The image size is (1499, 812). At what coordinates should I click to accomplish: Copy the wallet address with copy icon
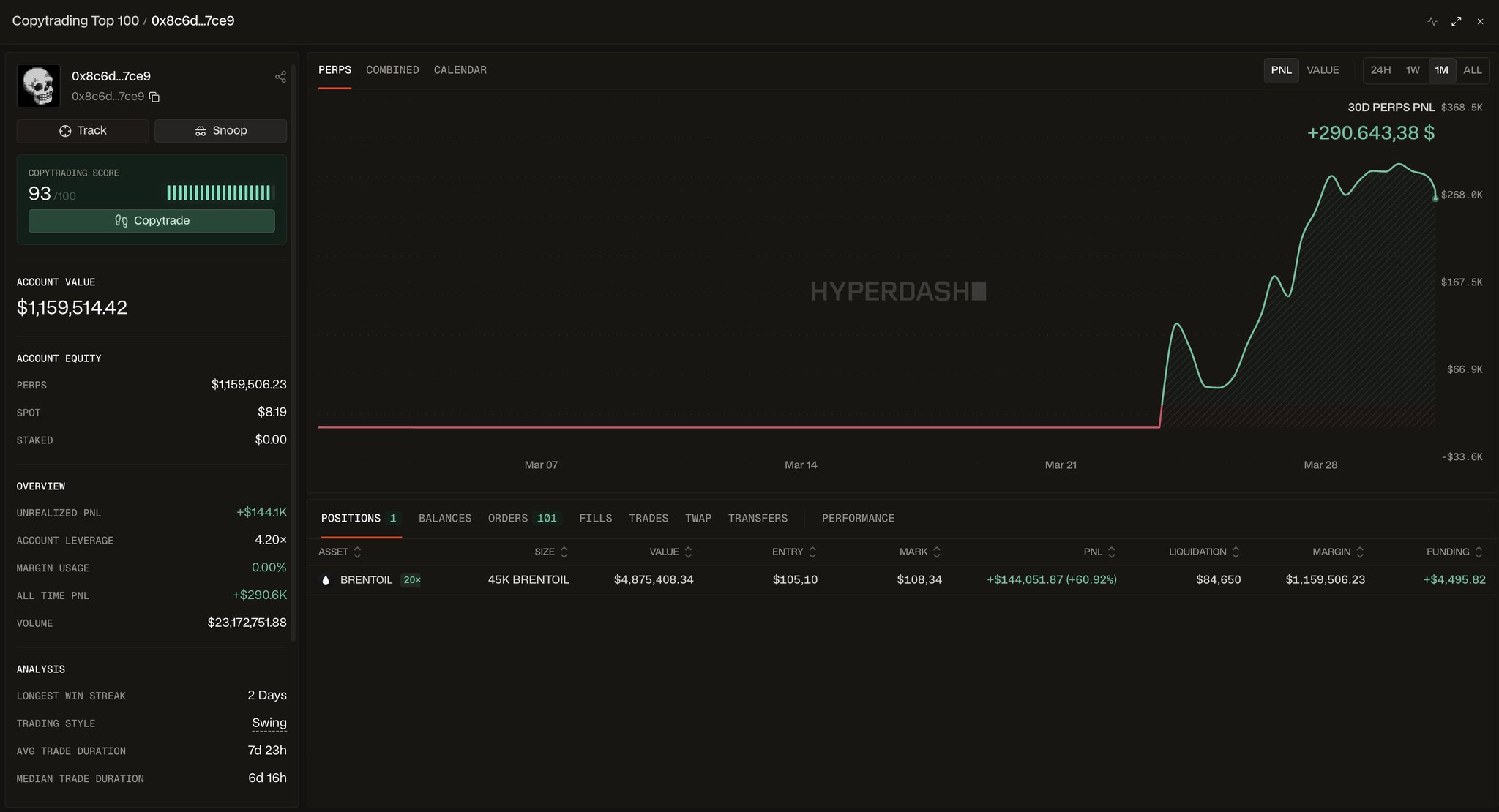[154, 97]
